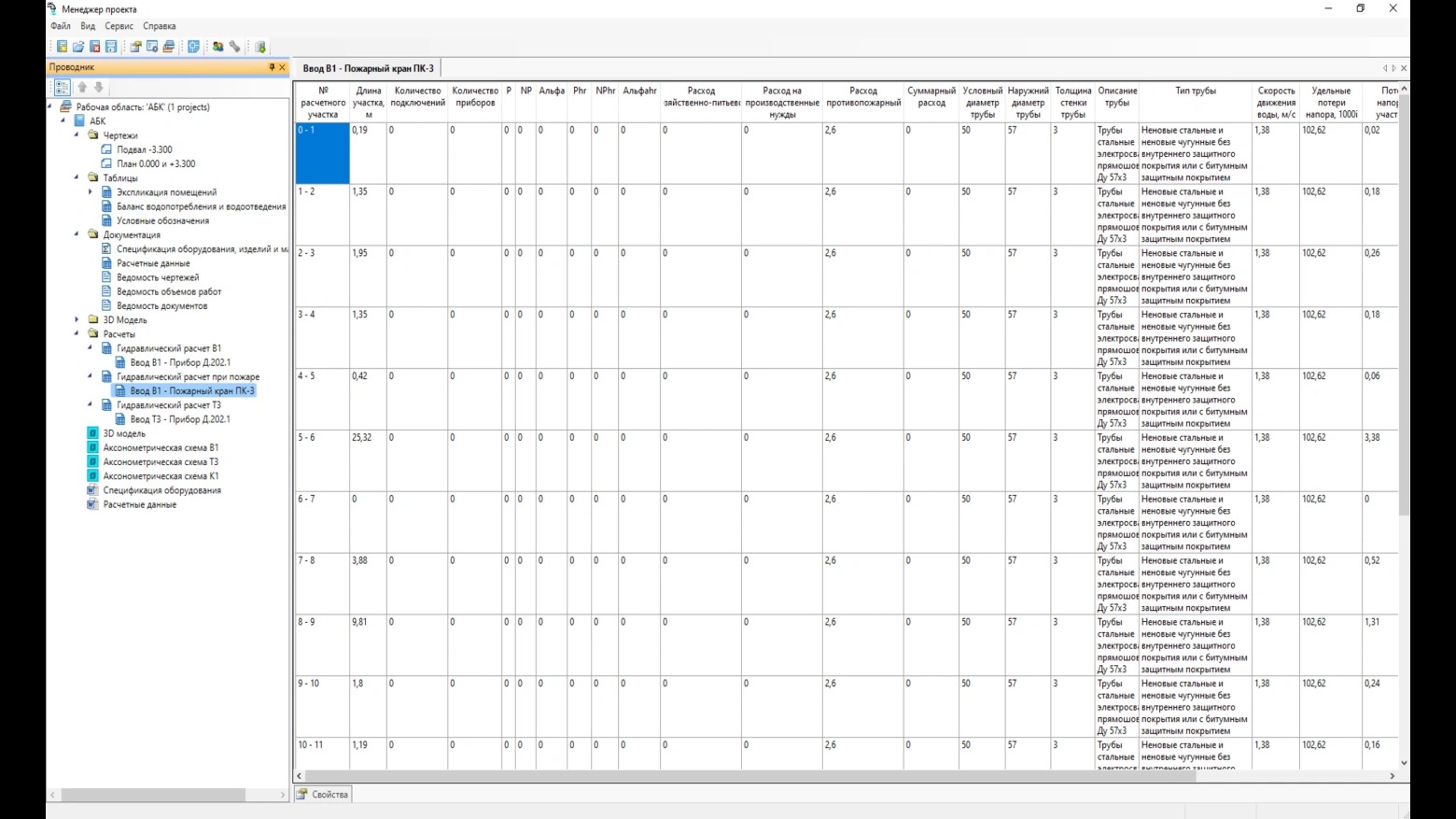Click the blue crosshair drawing toolbar icon
This screenshot has width=1456, height=819.
click(x=193, y=47)
